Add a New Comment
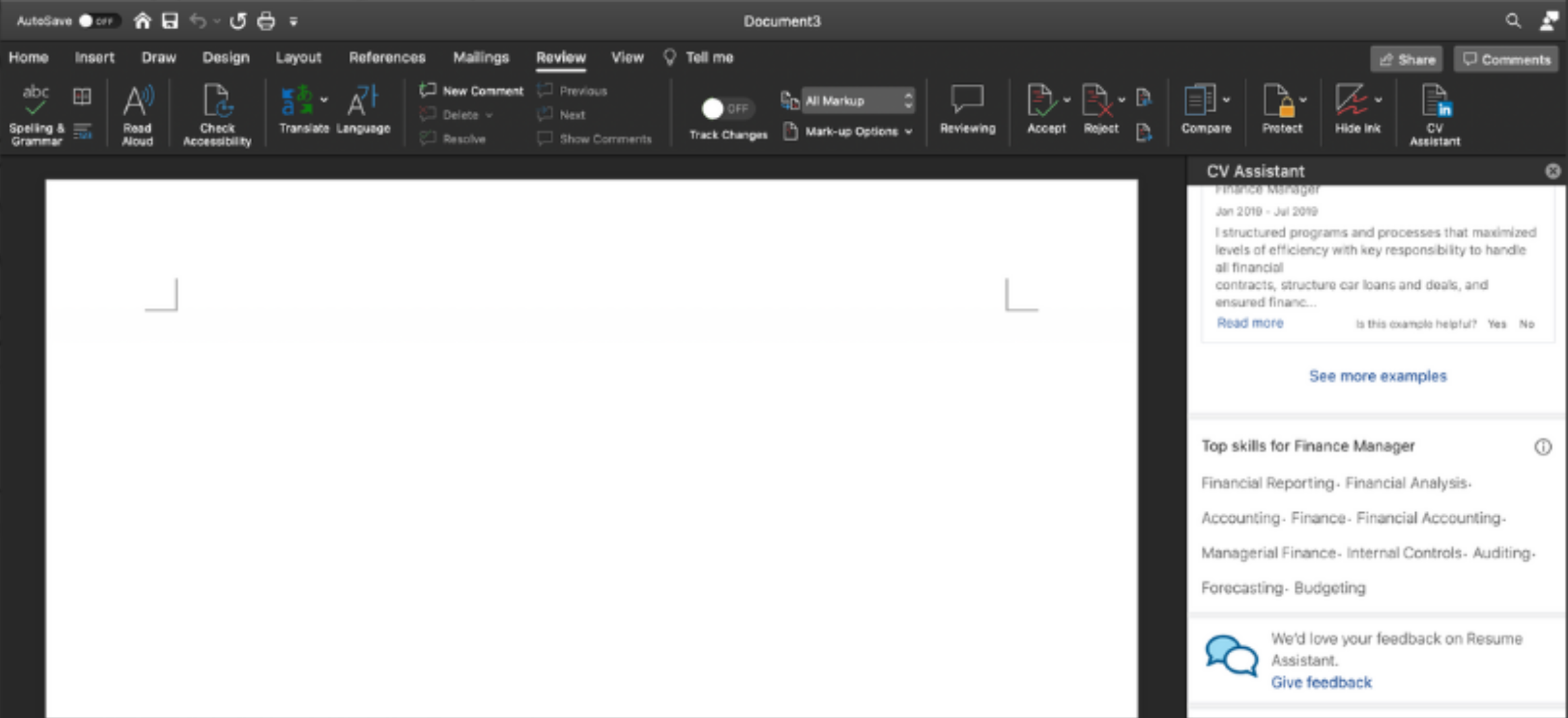The width and height of the screenshot is (1568, 718). (x=471, y=91)
